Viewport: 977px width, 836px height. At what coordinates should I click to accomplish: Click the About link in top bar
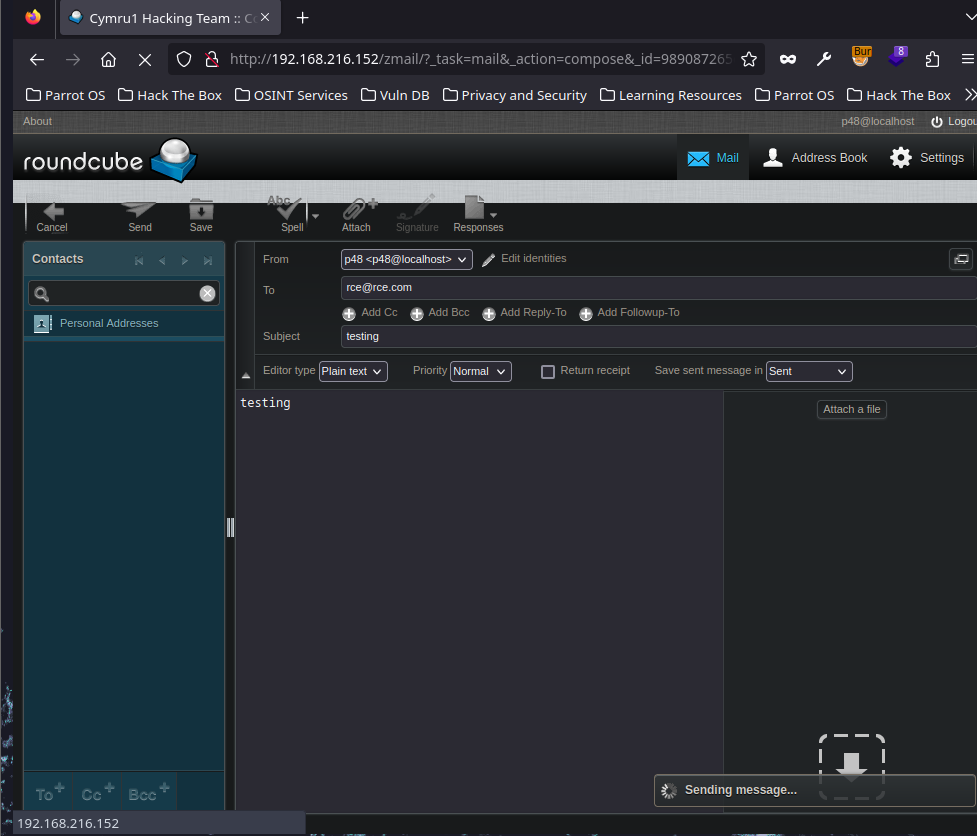37,121
